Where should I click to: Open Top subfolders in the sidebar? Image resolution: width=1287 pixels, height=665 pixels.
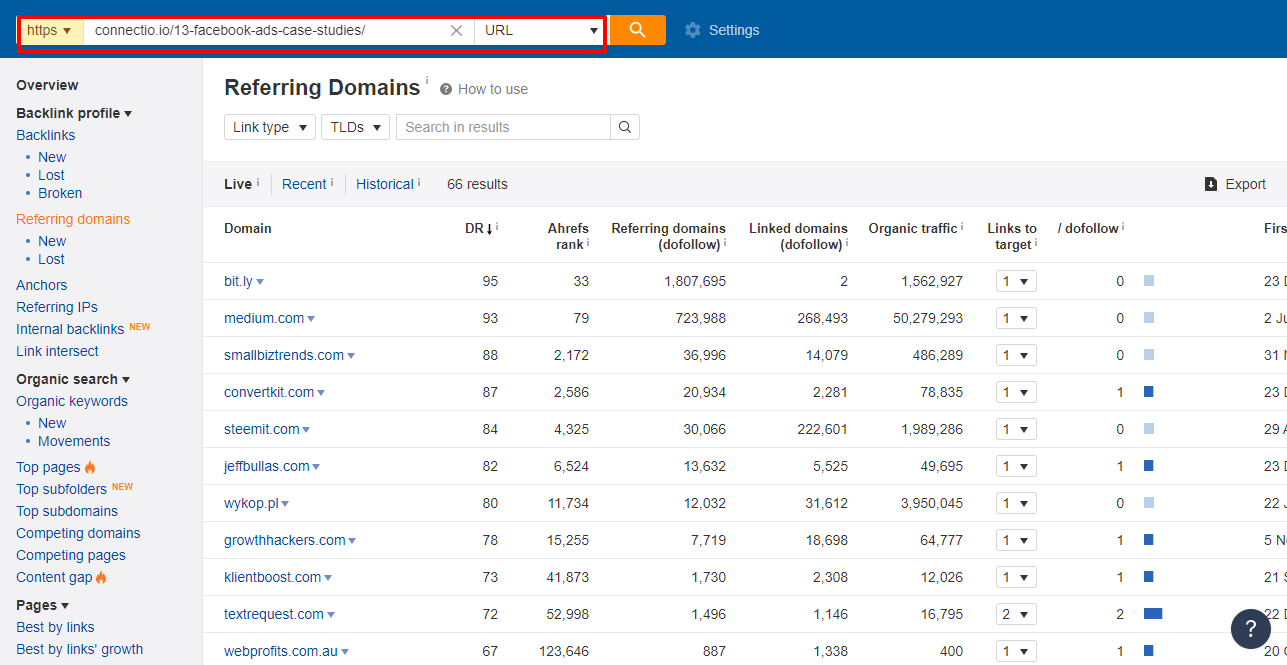point(61,489)
